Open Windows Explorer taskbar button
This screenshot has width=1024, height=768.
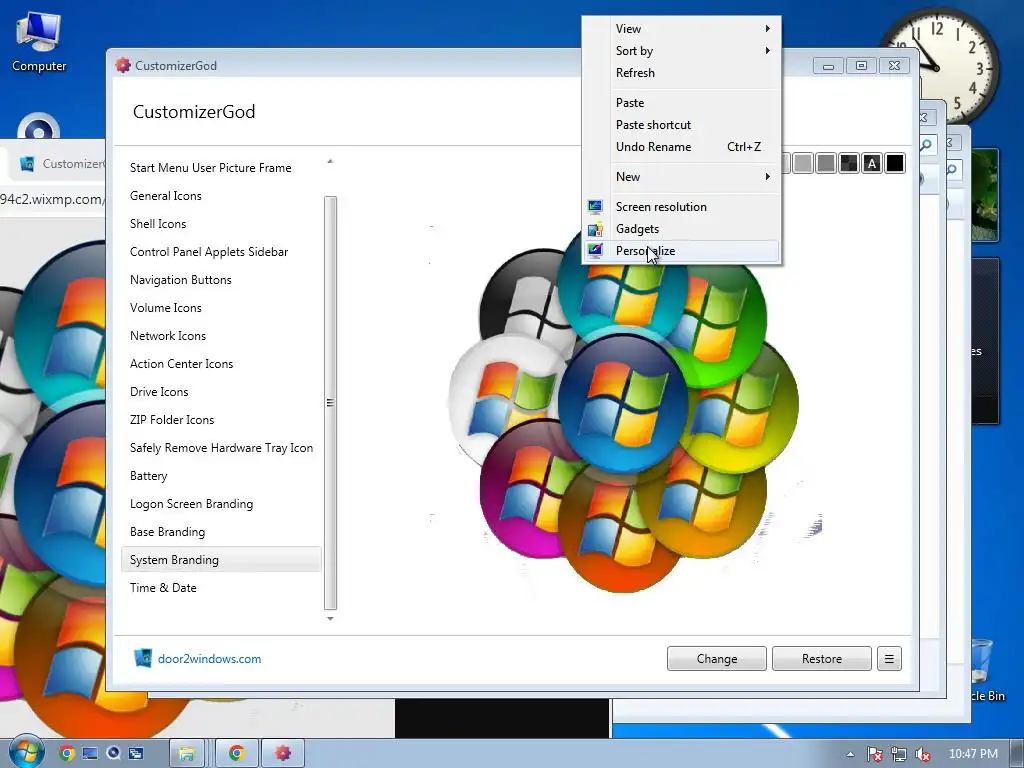point(187,754)
